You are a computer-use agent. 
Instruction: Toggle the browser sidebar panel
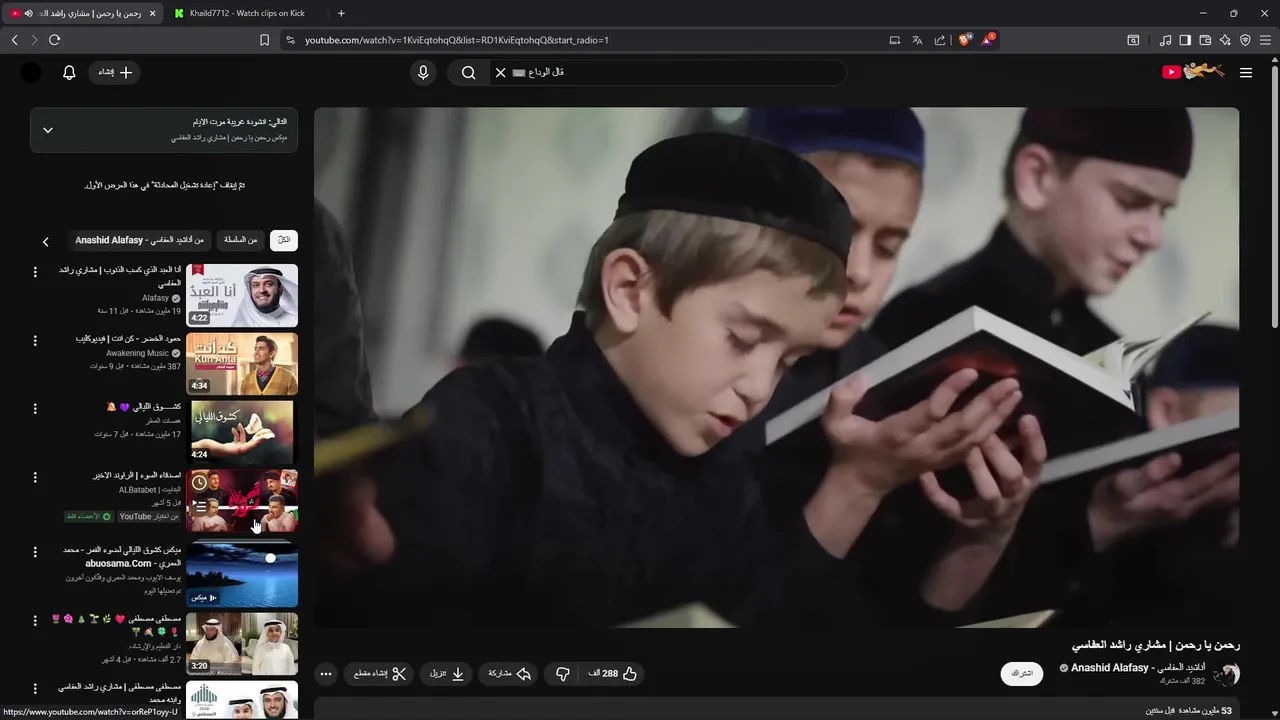tap(1185, 40)
